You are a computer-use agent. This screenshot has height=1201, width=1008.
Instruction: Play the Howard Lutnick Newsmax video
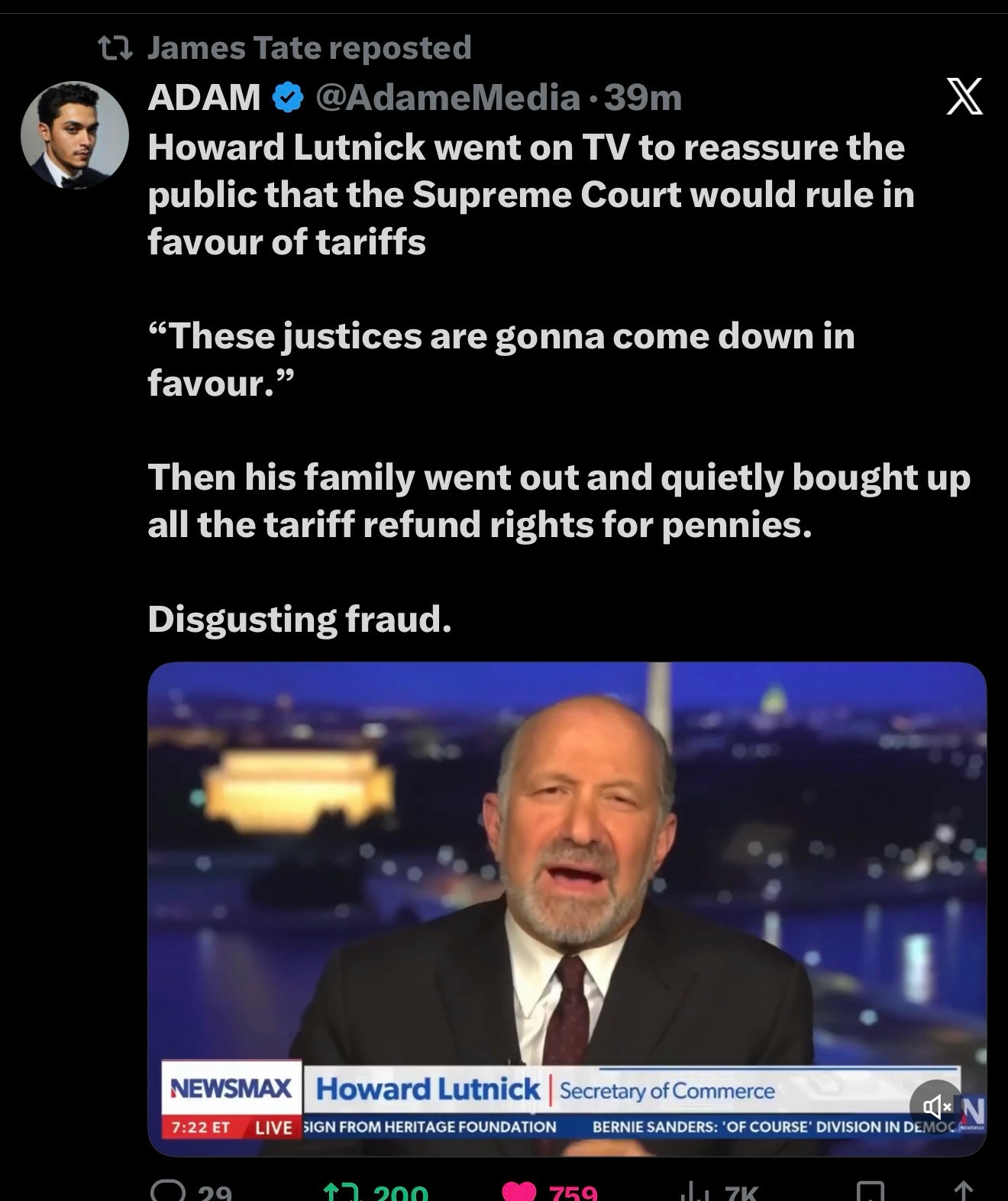click(x=567, y=908)
